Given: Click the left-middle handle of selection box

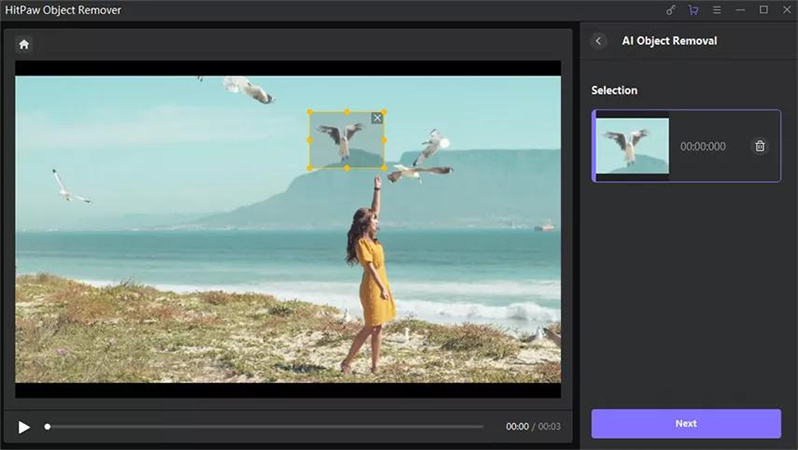Looking at the screenshot, I should tap(309, 140).
